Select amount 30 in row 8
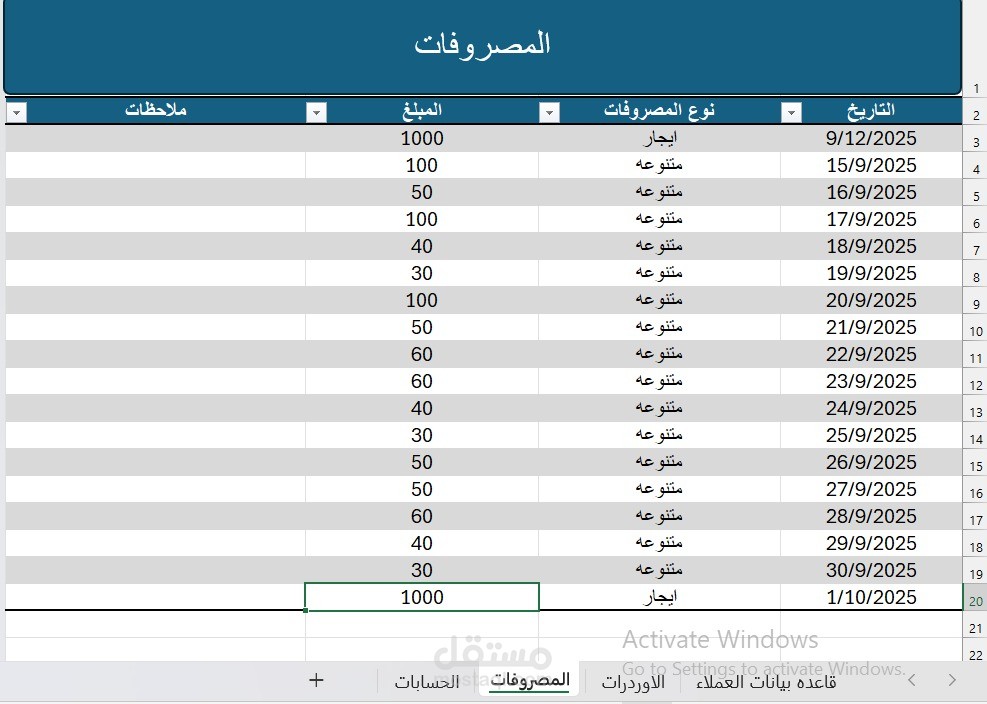The width and height of the screenshot is (987, 704). [422, 273]
